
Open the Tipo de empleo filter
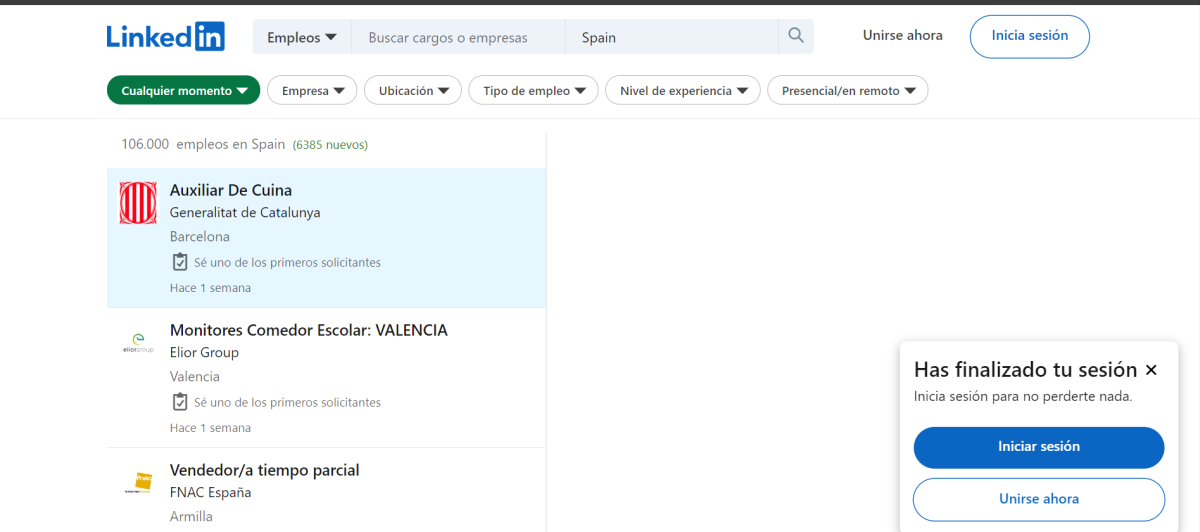[x=534, y=90]
